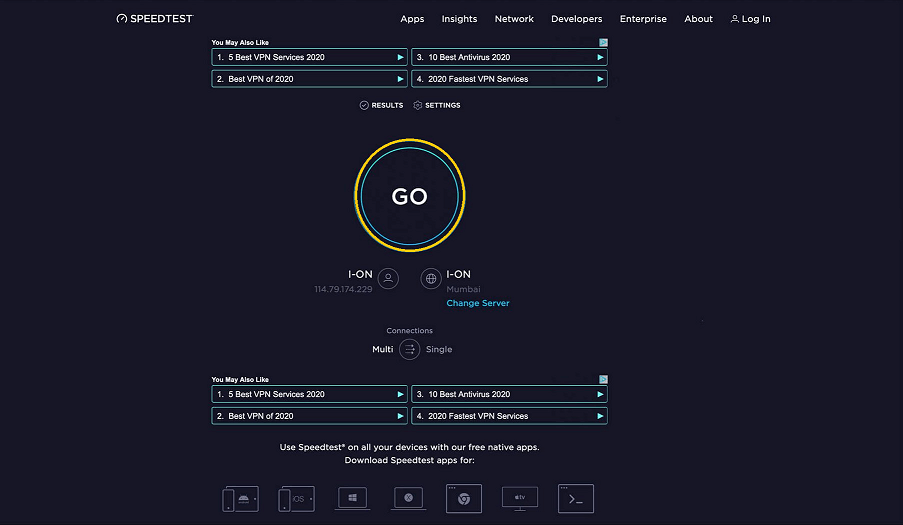Click the Windows app download icon
This screenshot has height=525, width=903.
(352, 498)
